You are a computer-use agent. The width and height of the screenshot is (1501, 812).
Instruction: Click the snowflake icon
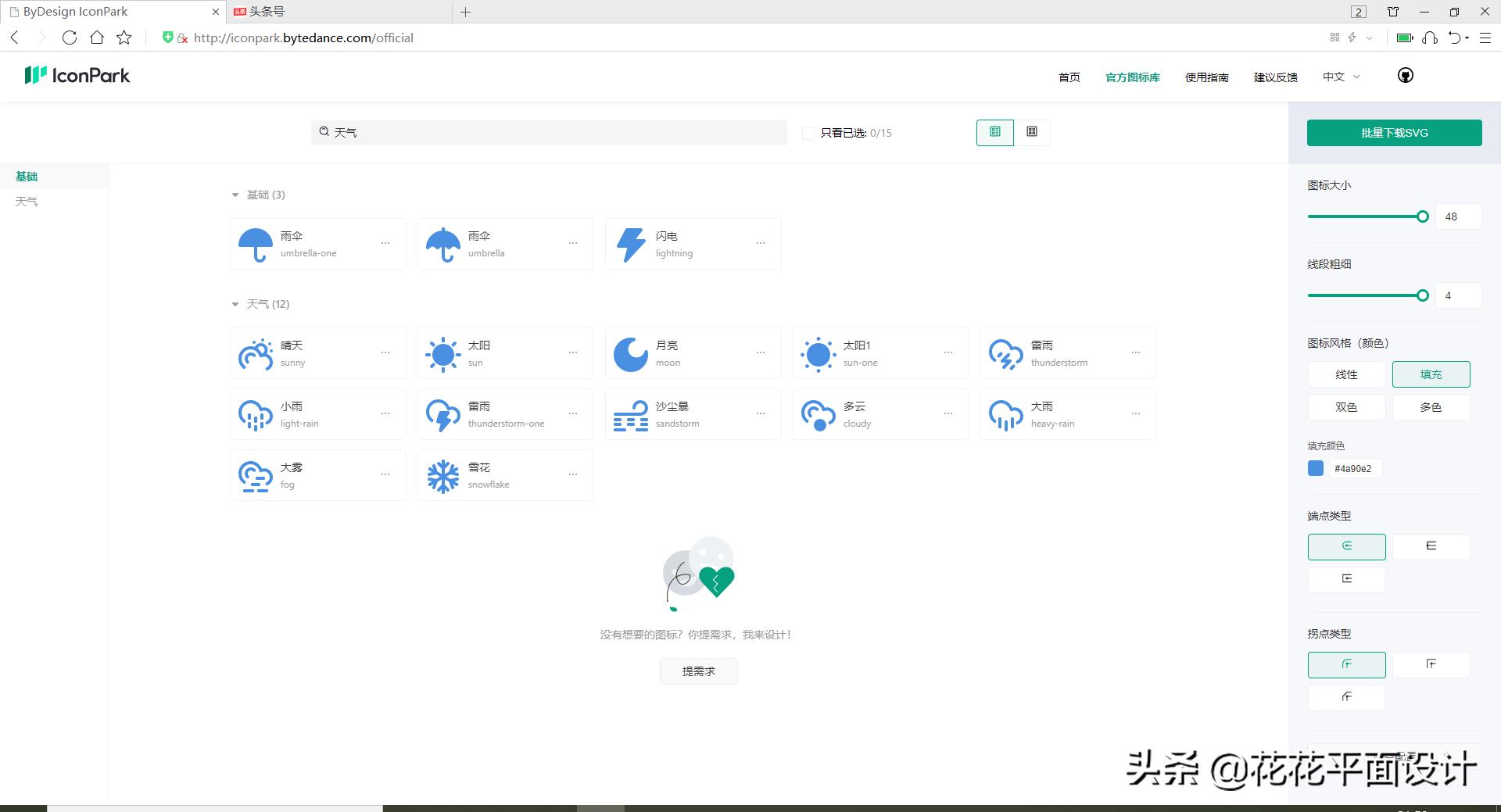tap(442, 476)
